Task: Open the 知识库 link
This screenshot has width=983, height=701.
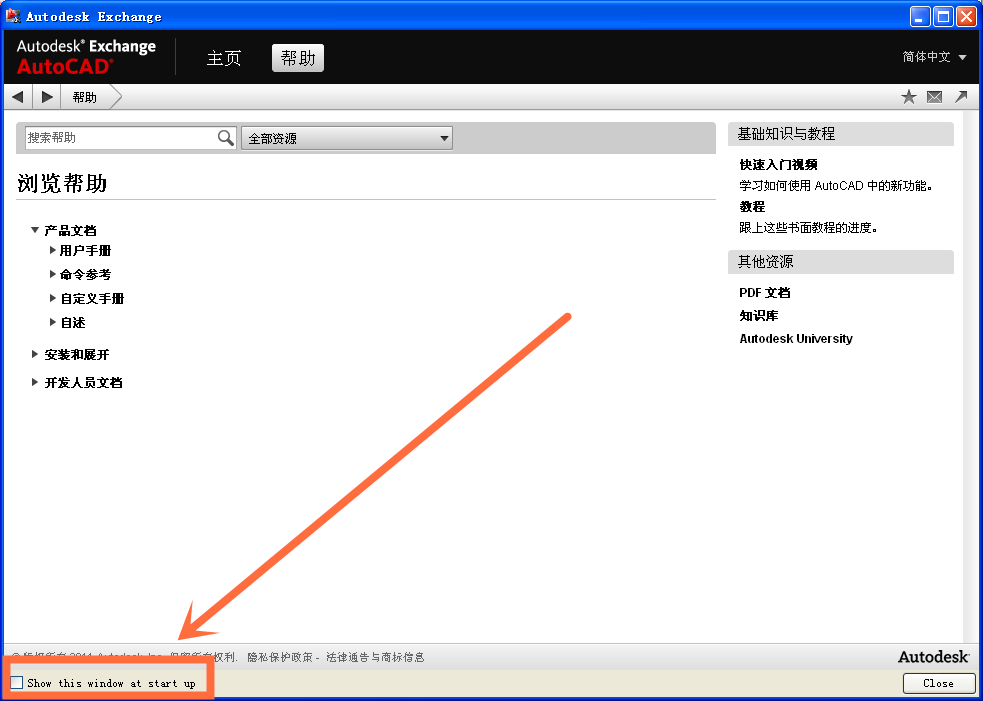Action: 759,315
